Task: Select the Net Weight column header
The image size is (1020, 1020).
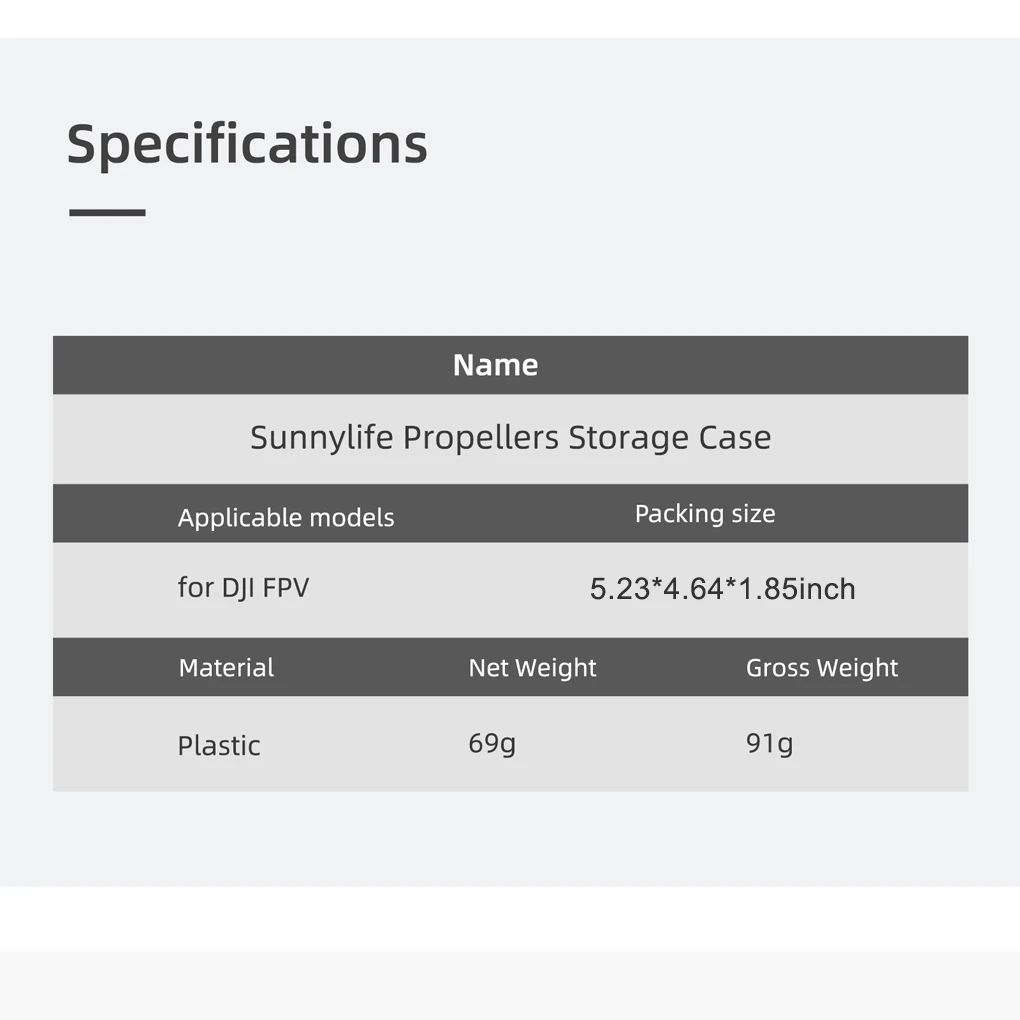Action: 532,668
